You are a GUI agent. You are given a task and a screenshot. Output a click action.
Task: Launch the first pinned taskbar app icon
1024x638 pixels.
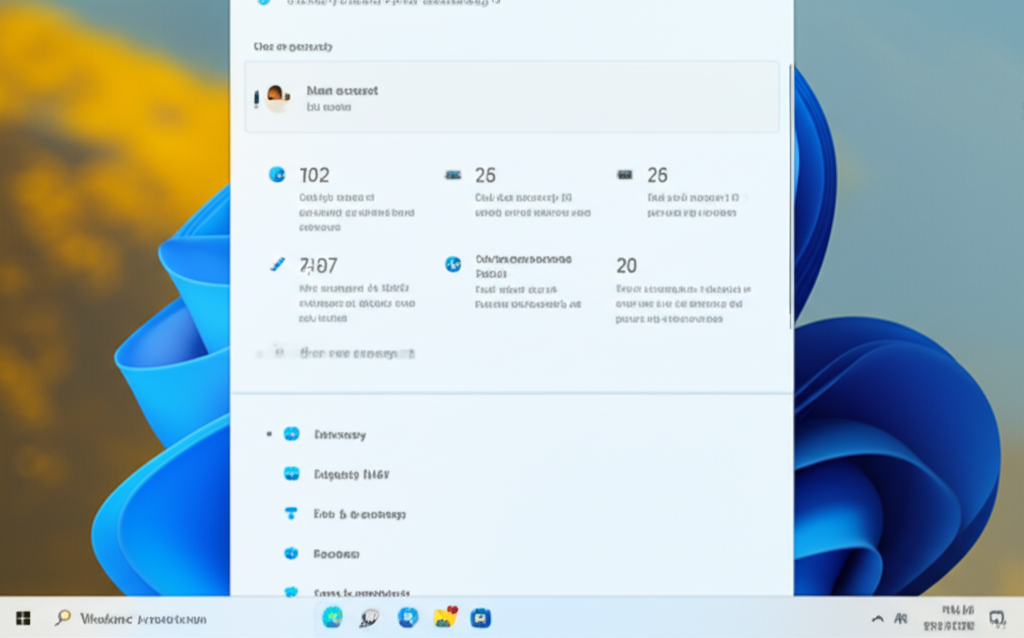(x=332, y=618)
